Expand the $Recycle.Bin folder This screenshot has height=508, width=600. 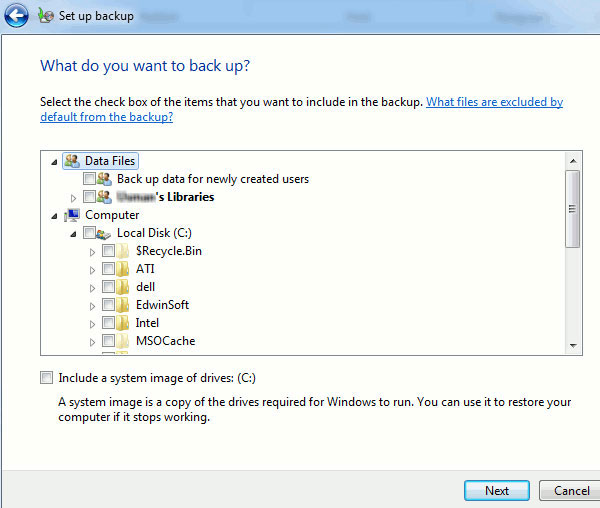point(92,252)
